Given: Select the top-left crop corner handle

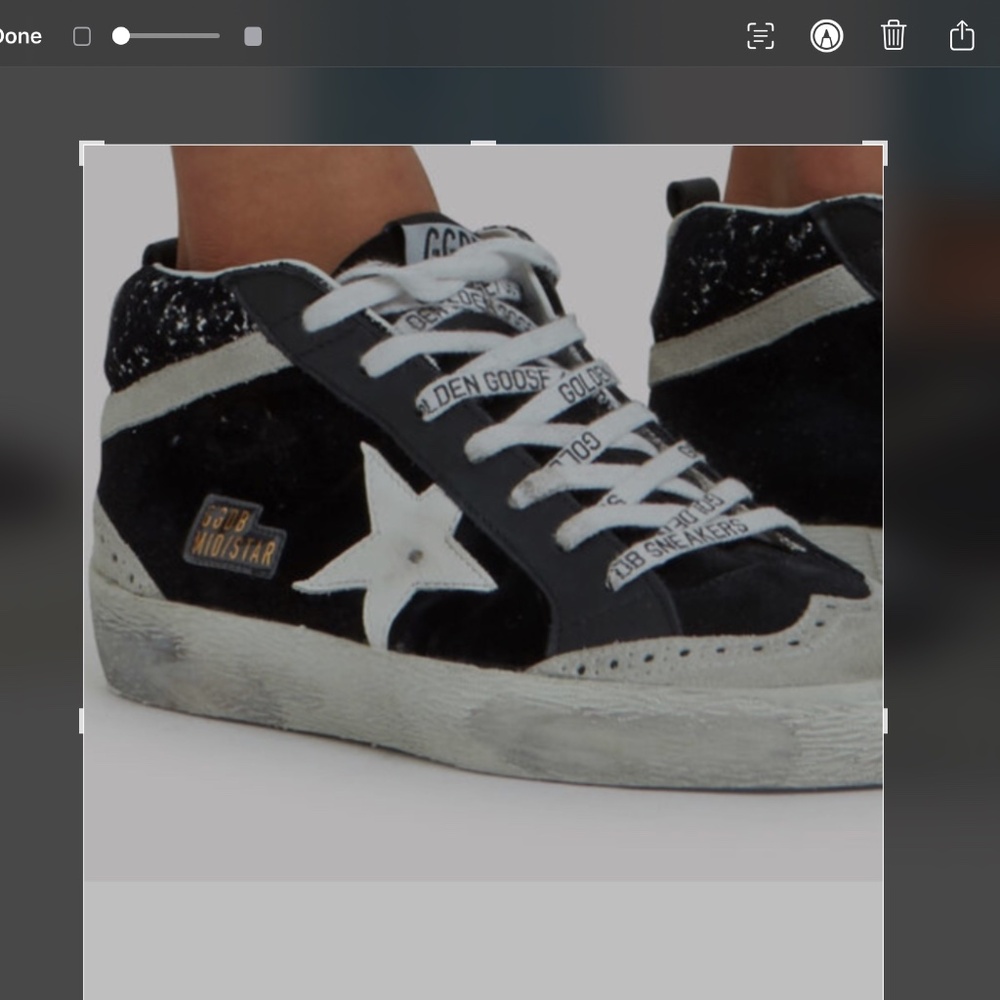Looking at the screenshot, I should pos(89,151).
